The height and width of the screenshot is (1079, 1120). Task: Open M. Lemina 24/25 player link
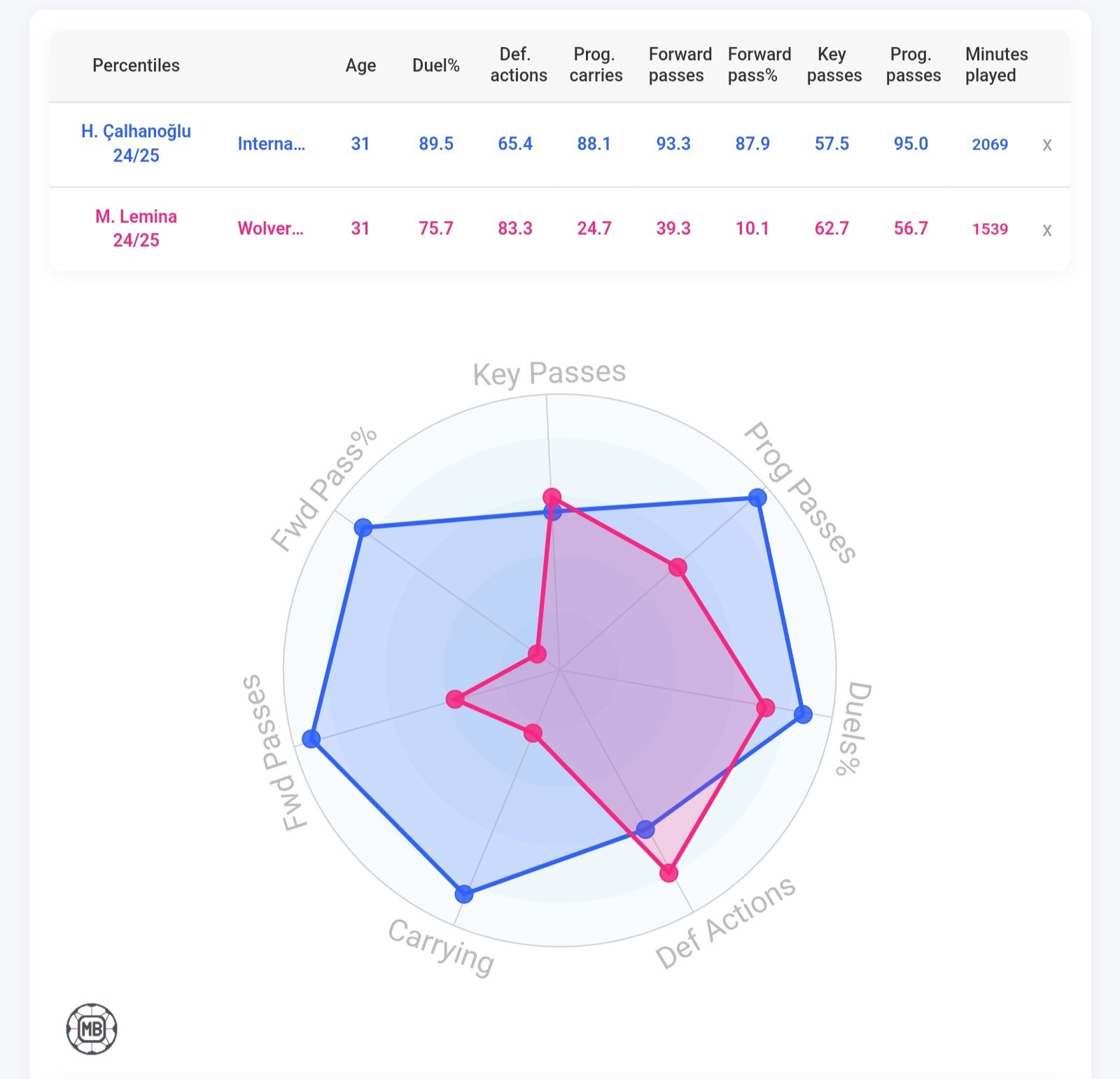click(x=136, y=228)
